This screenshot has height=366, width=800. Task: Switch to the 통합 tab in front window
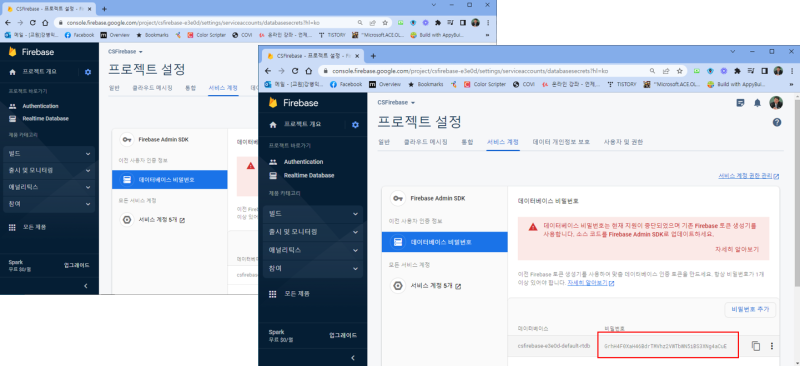(x=467, y=142)
